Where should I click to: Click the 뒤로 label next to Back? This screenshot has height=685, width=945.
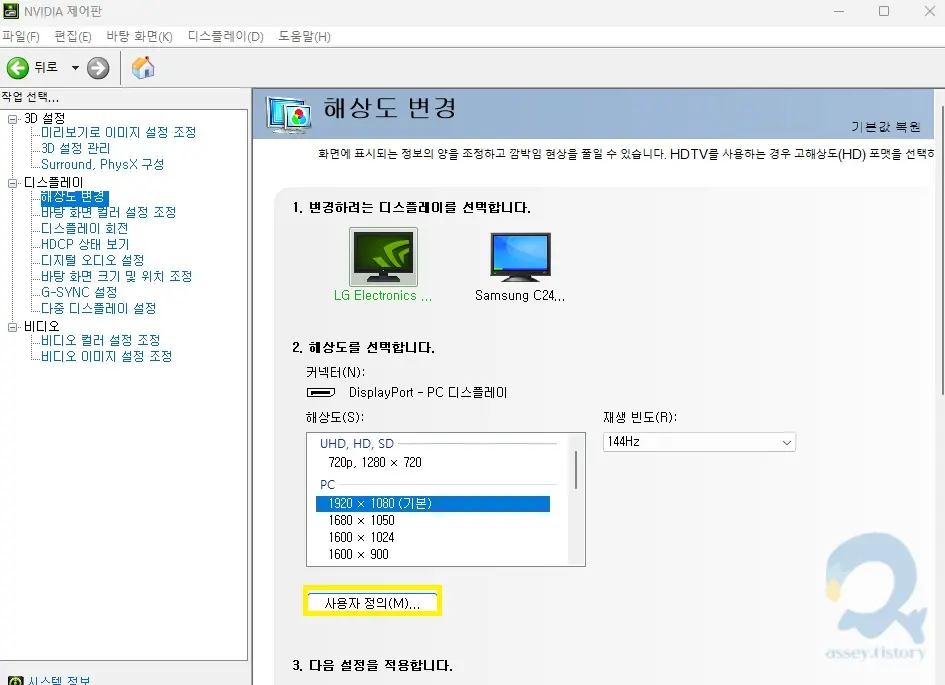click(x=46, y=67)
